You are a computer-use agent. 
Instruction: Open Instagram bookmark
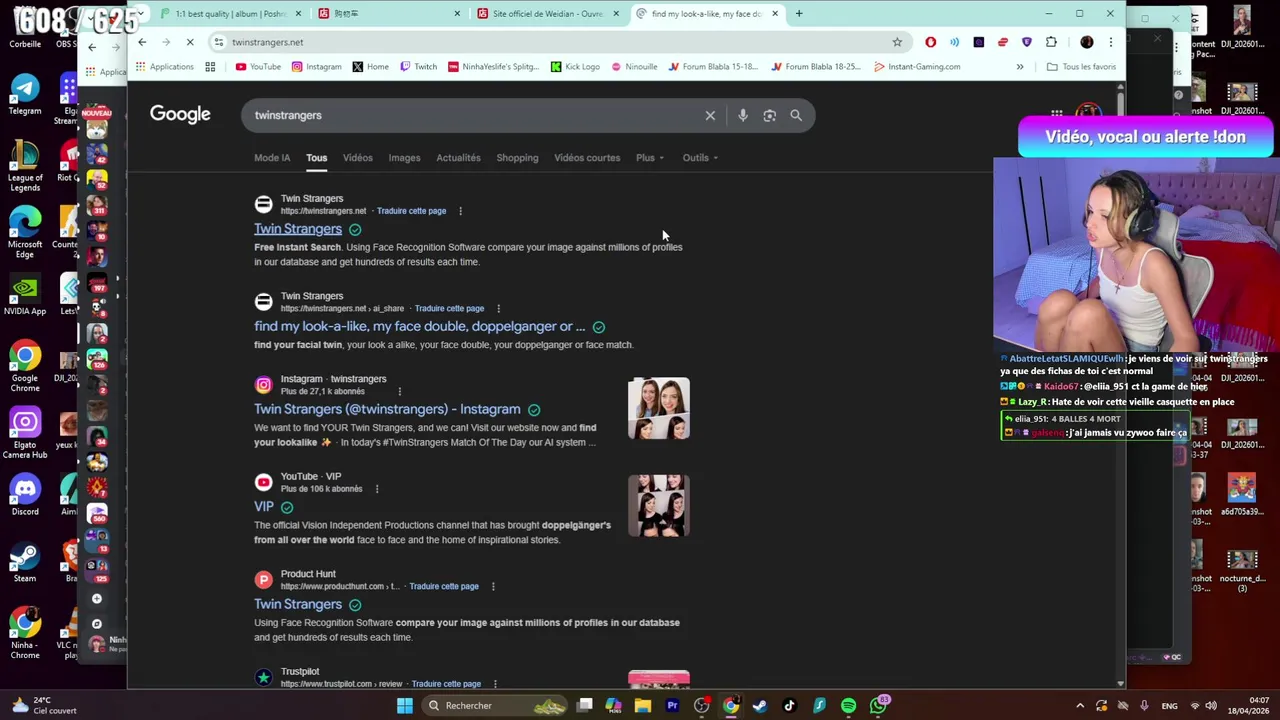tap(316, 67)
